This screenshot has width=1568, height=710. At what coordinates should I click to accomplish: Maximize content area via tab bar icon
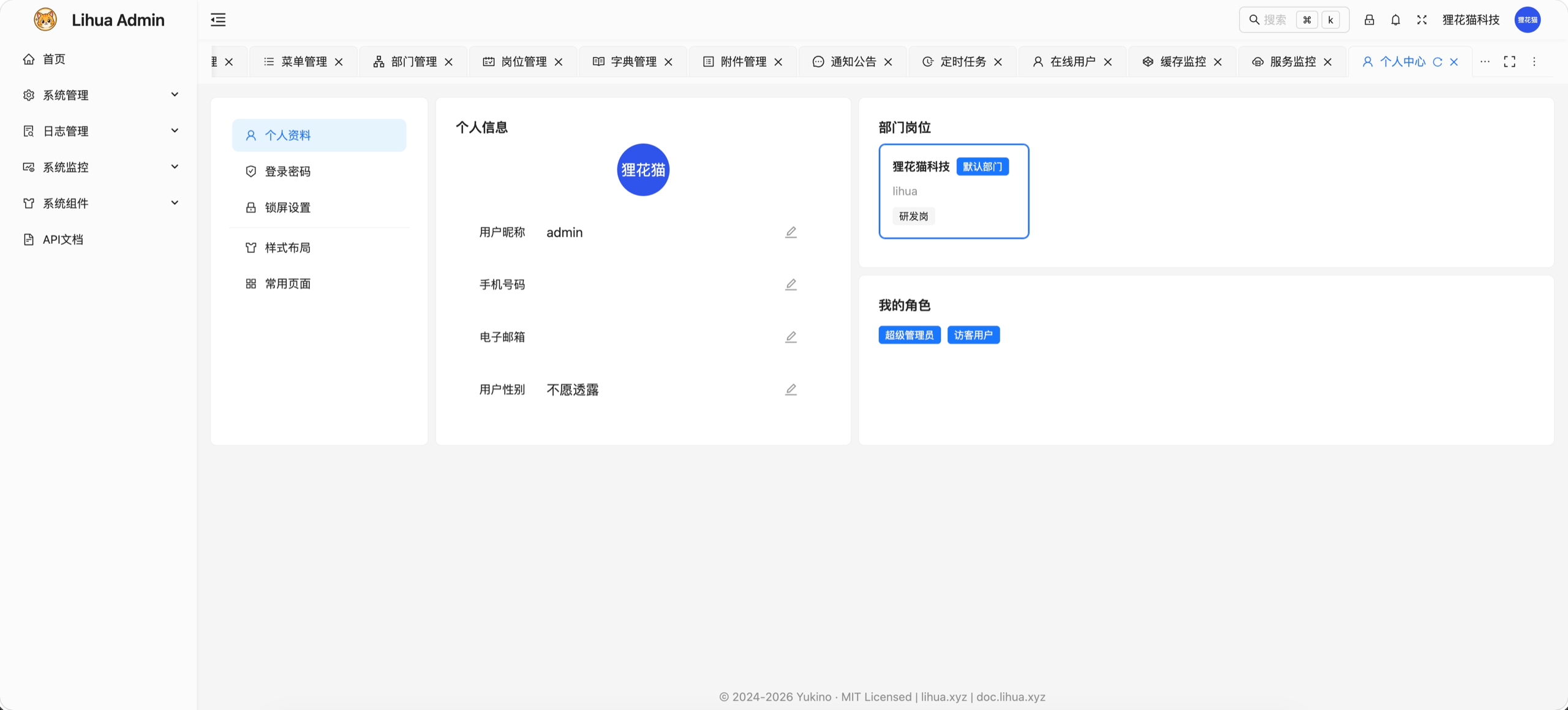tap(1509, 62)
